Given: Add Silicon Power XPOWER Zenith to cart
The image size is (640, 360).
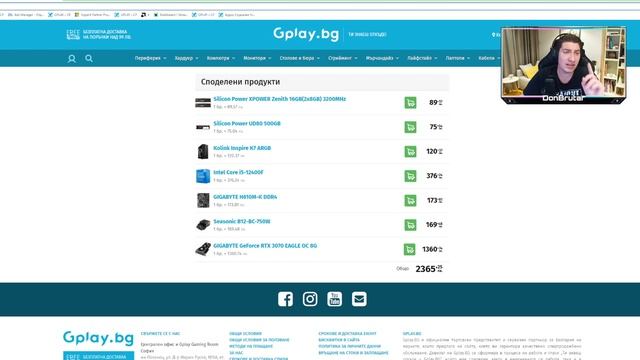Looking at the screenshot, I should coord(410,102).
